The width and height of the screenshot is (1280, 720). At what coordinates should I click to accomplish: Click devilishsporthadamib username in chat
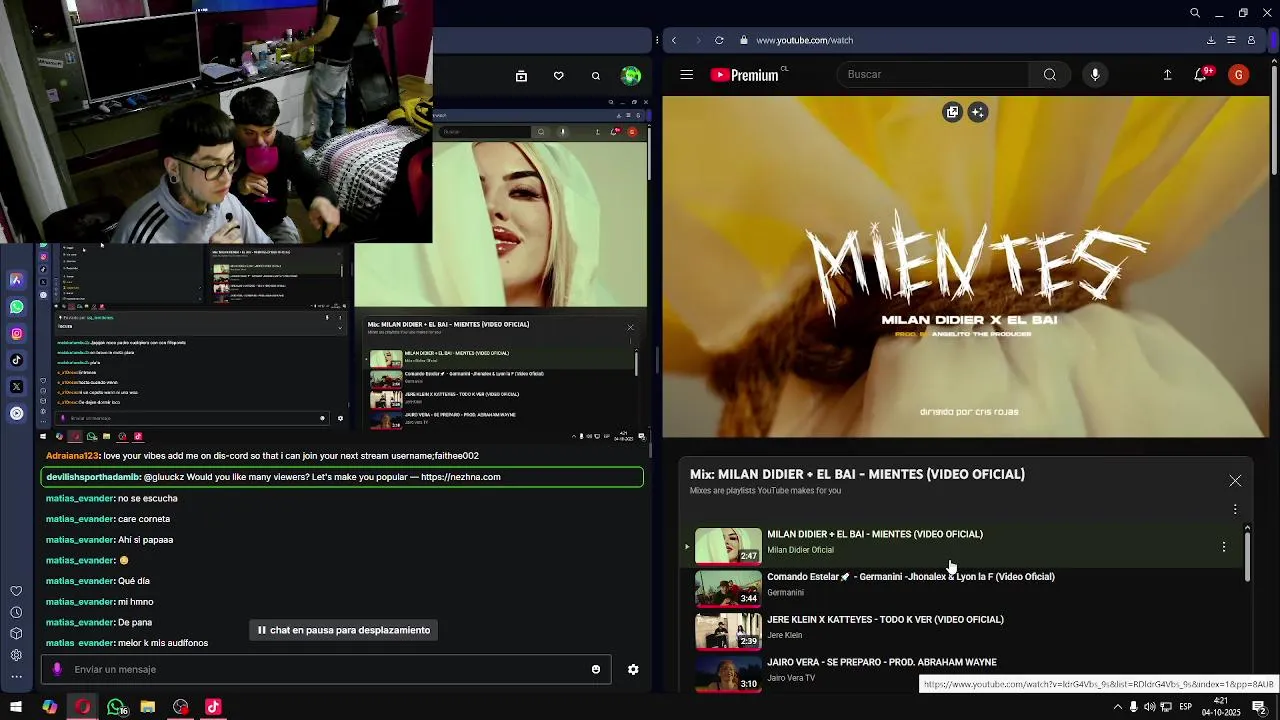[93, 477]
